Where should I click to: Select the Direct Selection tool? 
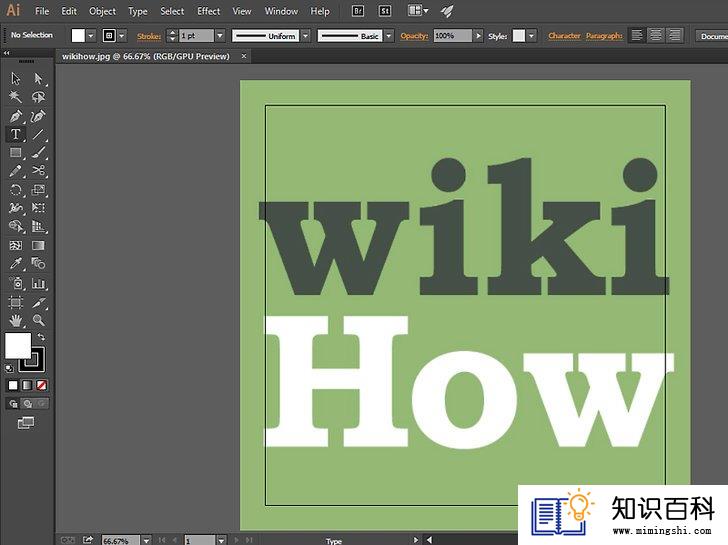click(x=39, y=78)
